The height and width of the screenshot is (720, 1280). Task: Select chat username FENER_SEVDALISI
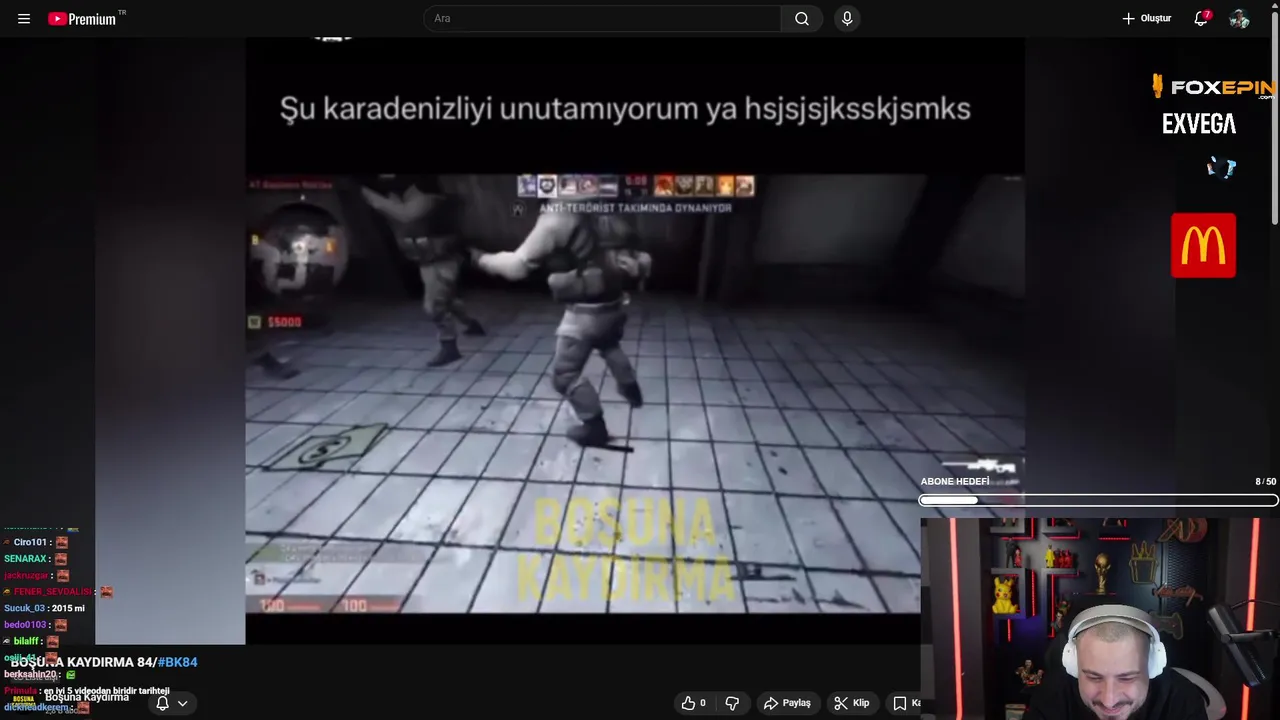click(x=53, y=592)
